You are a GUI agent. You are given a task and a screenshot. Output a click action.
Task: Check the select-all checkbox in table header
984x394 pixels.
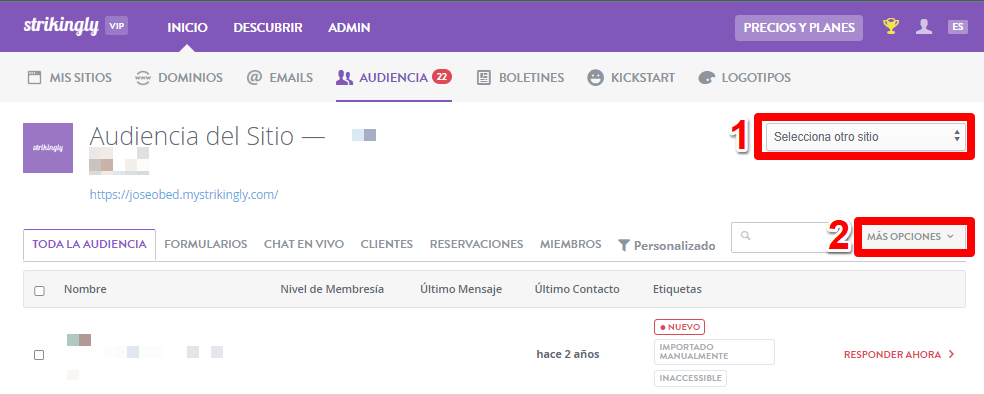[x=40, y=290]
